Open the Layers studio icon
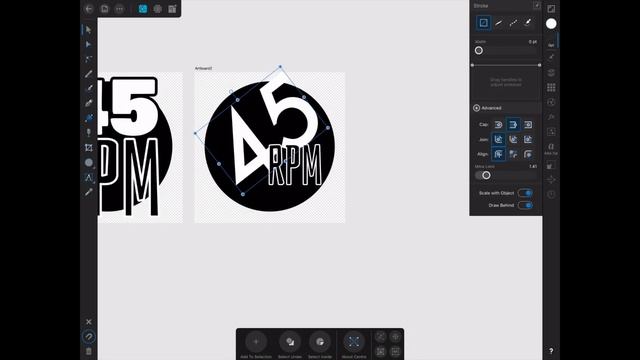Viewport: 640px width, 360px height. click(x=551, y=73)
